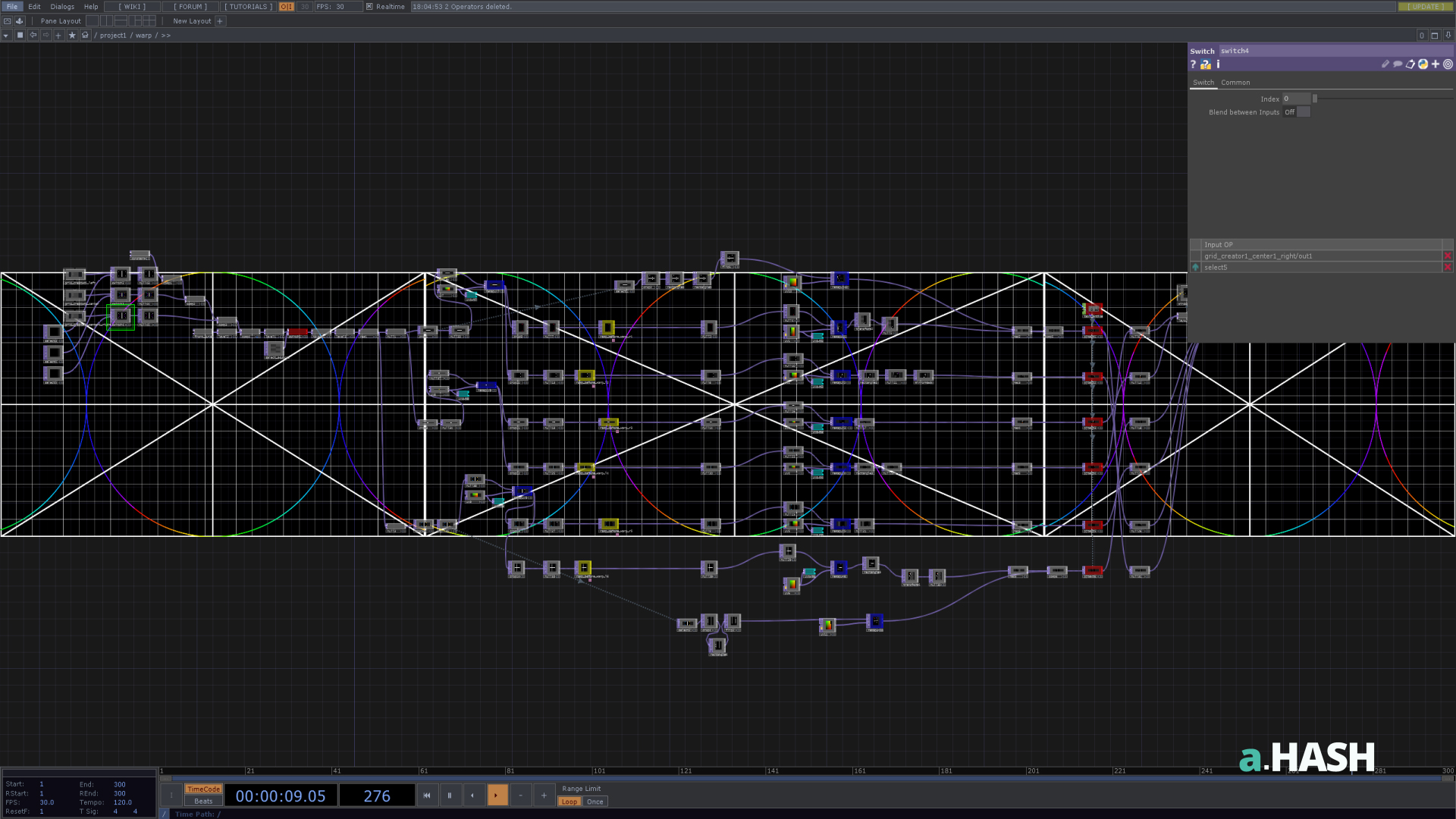Click the pane maximize icon at top right
Viewport: 1456px width, 819px height.
(1435, 36)
